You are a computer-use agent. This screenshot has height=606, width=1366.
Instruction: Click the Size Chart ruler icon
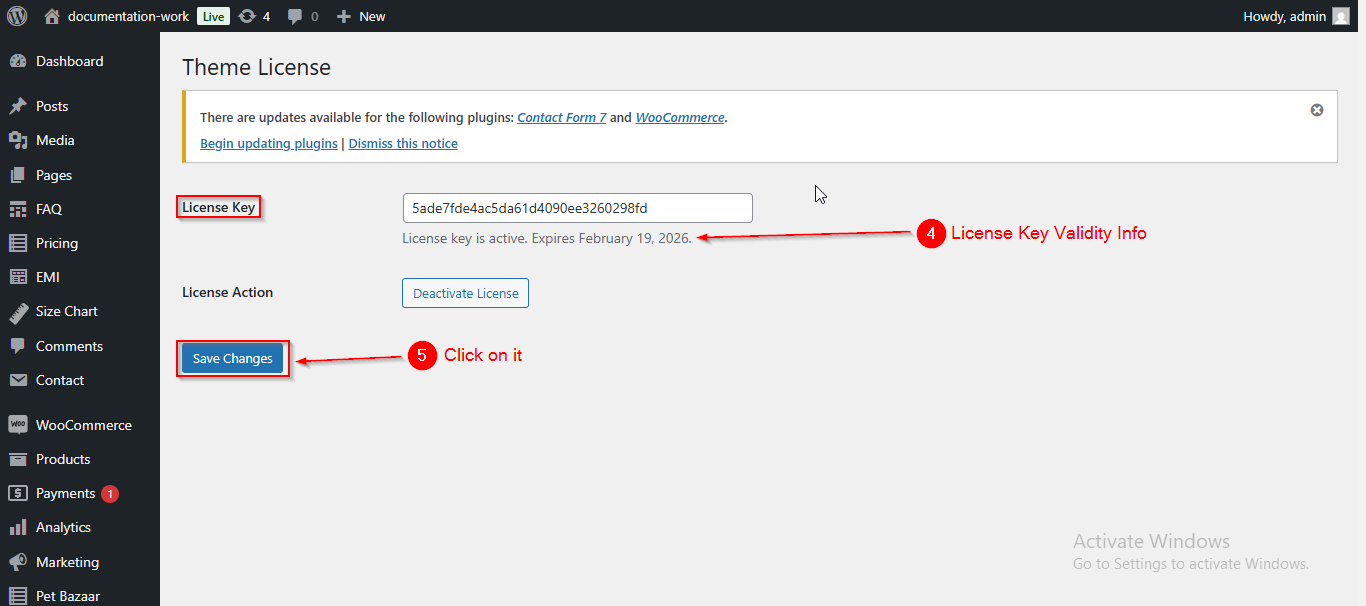point(18,312)
